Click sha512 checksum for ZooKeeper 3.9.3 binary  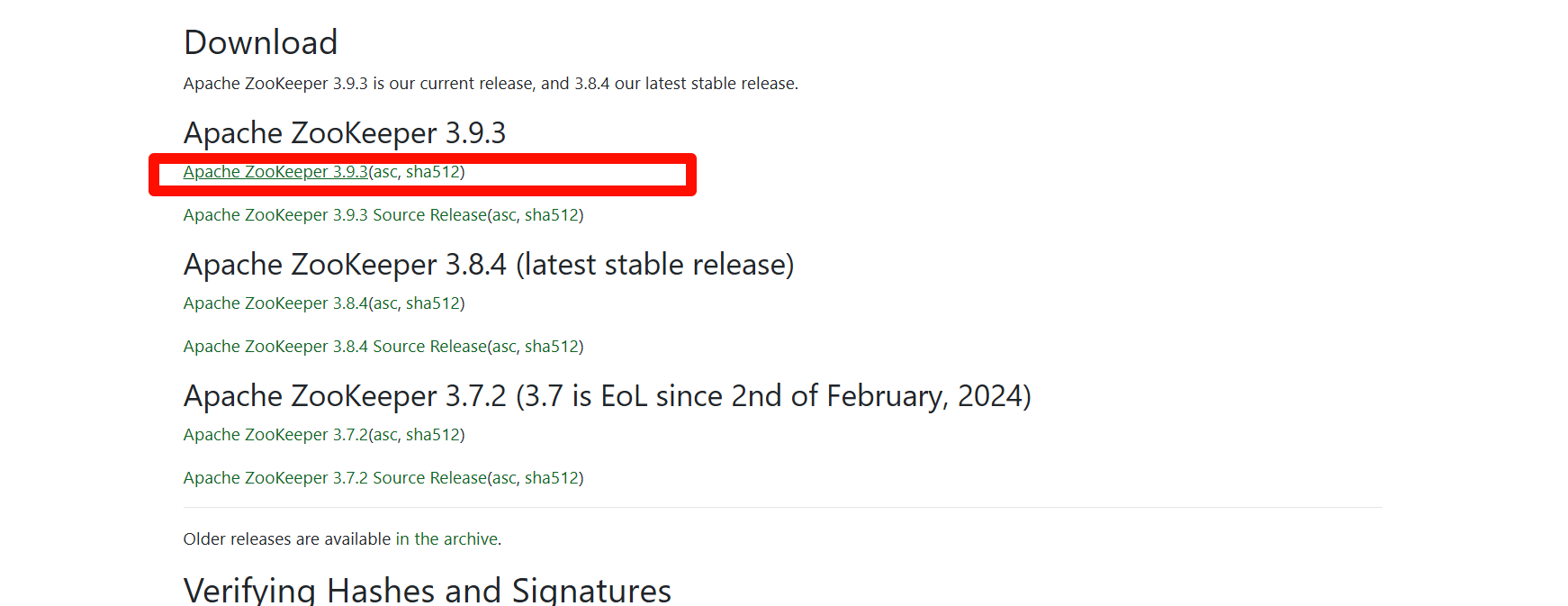[433, 172]
